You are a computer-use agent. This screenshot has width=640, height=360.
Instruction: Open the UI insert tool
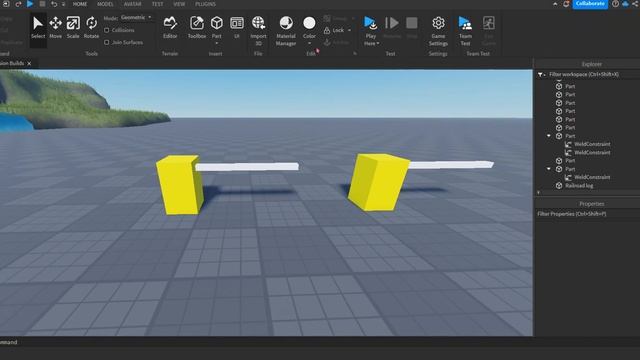pyautogui.click(x=237, y=27)
